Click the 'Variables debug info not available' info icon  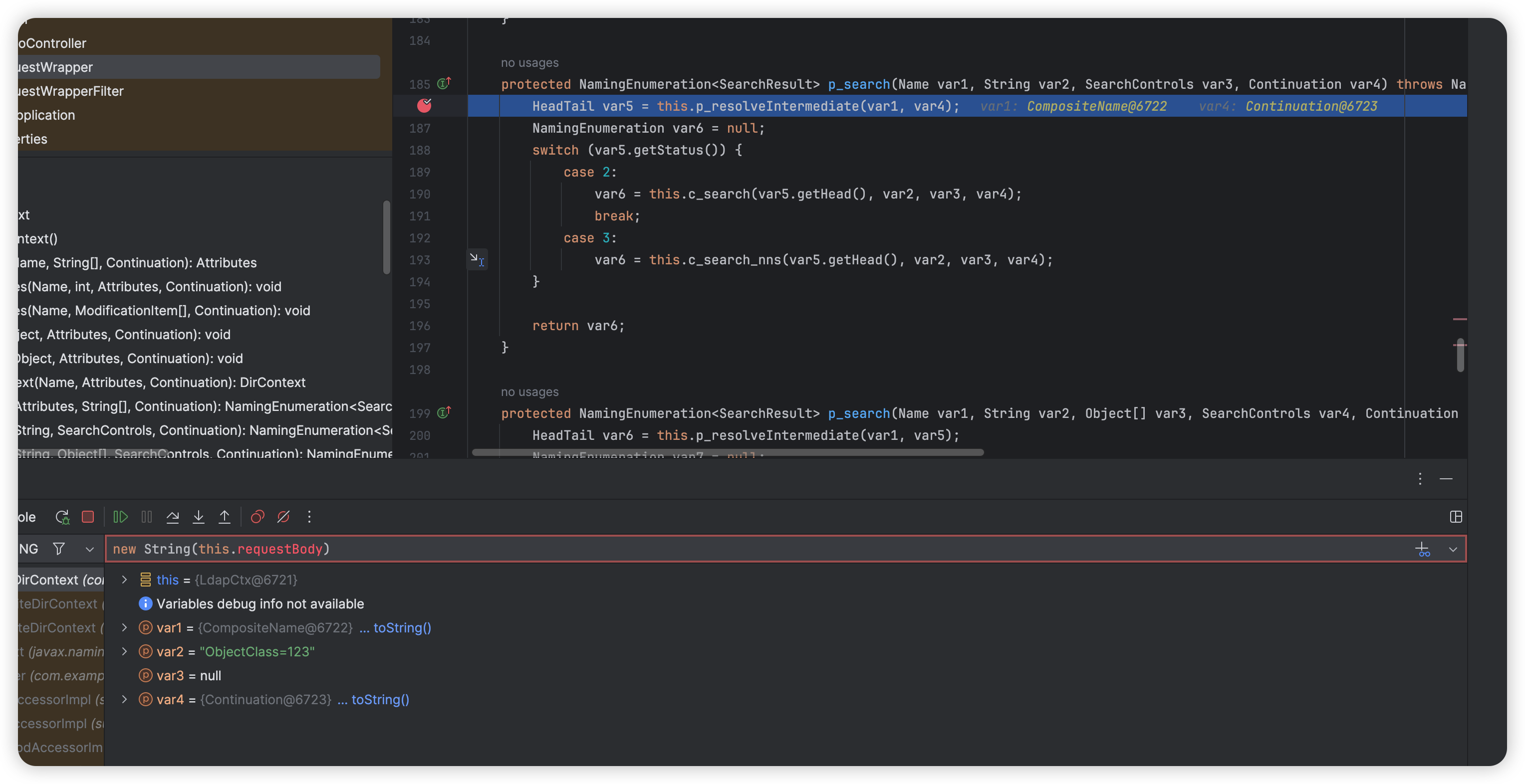[x=145, y=603]
